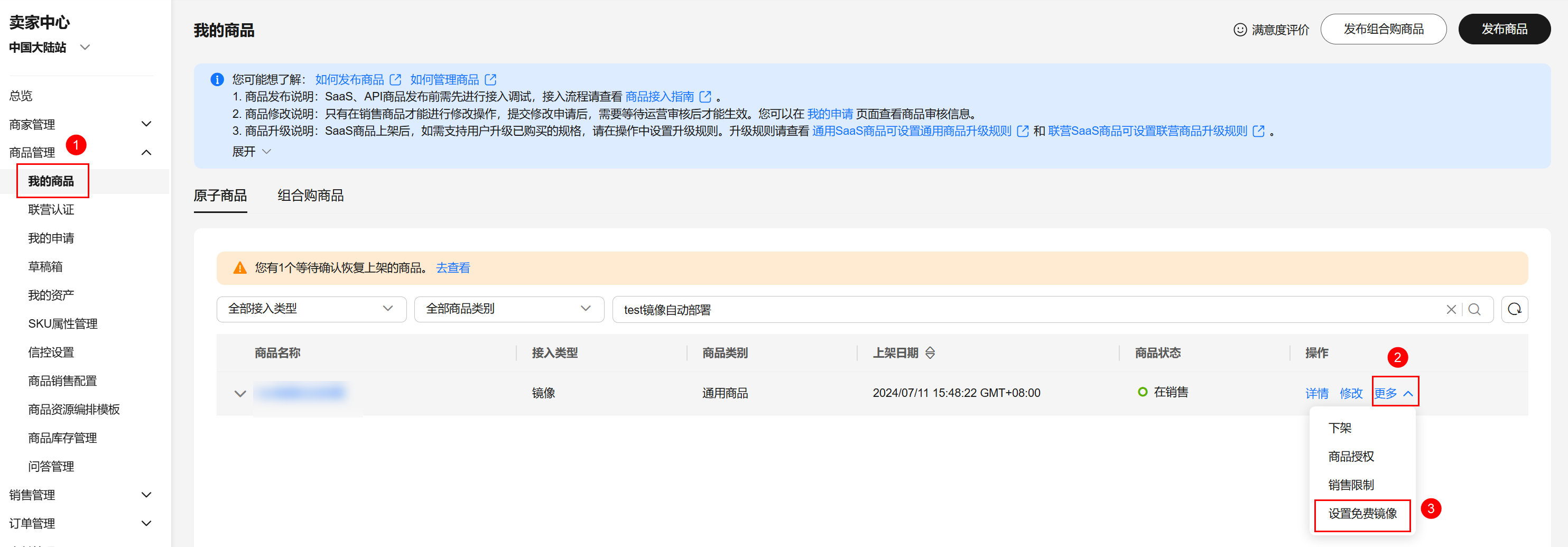Open external link icon beside 商品接入指南
Viewport: 1568px width, 547px height.
click(x=705, y=97)
